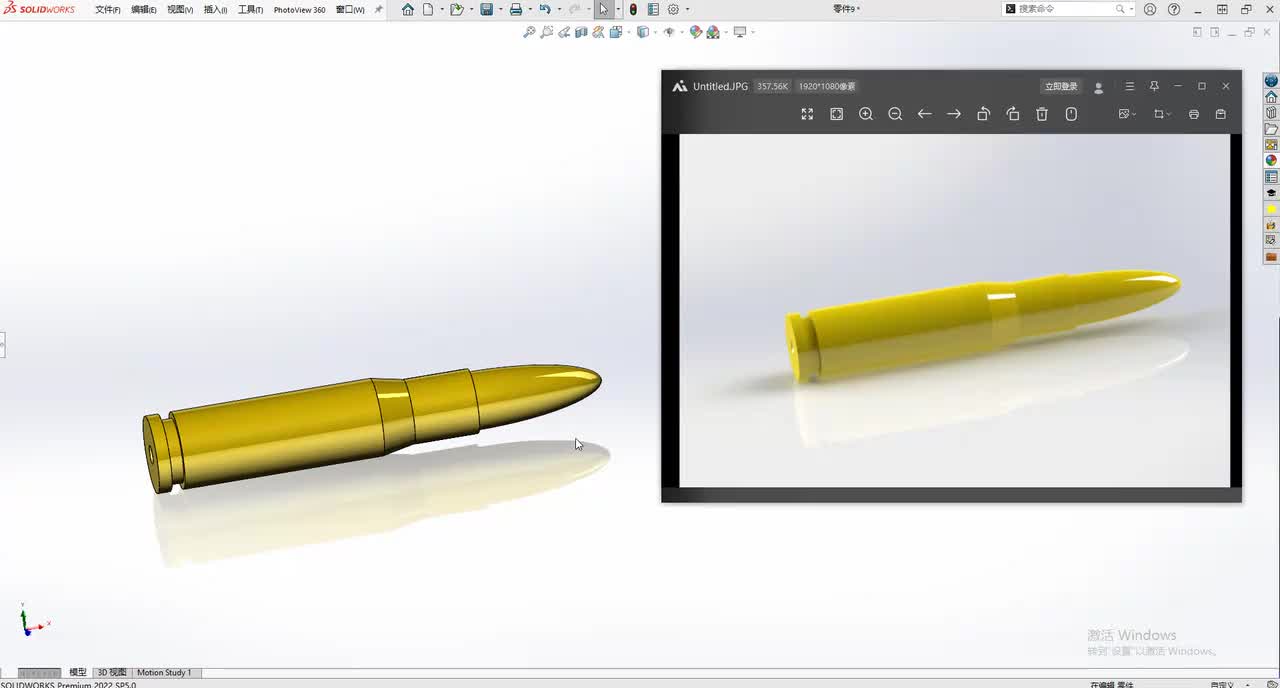Switch to 3D 视图 tab
1280x688 pixels.
coord(112,672)
